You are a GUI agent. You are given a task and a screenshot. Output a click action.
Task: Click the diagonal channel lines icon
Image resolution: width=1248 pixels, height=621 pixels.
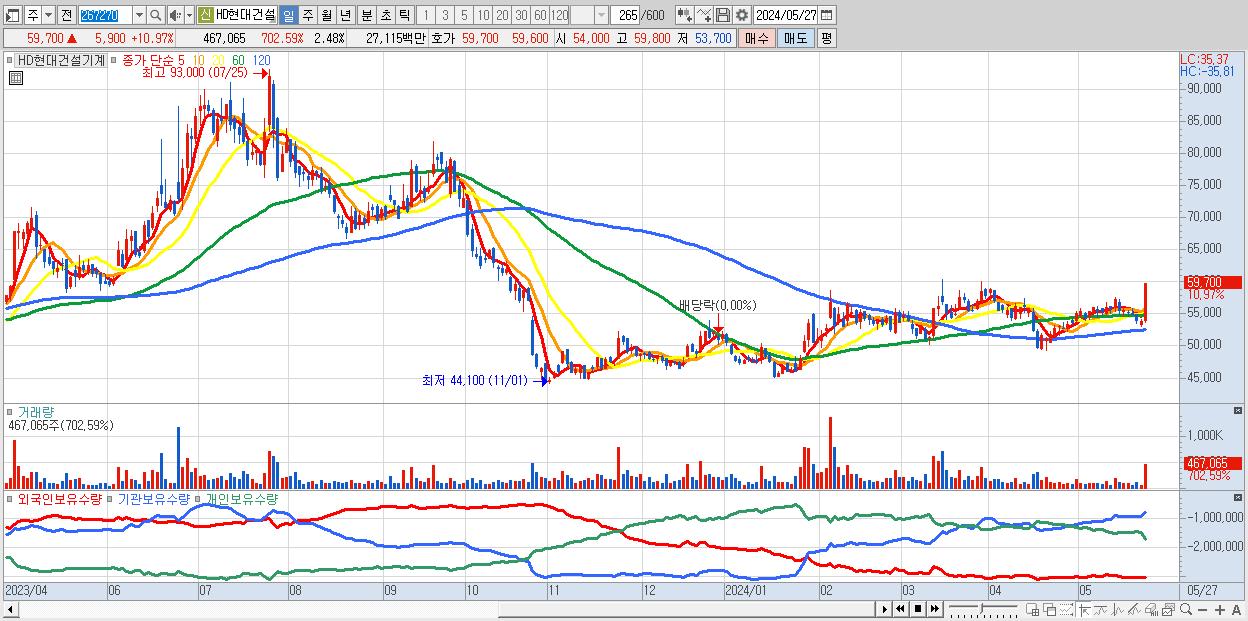(1134, 610)
